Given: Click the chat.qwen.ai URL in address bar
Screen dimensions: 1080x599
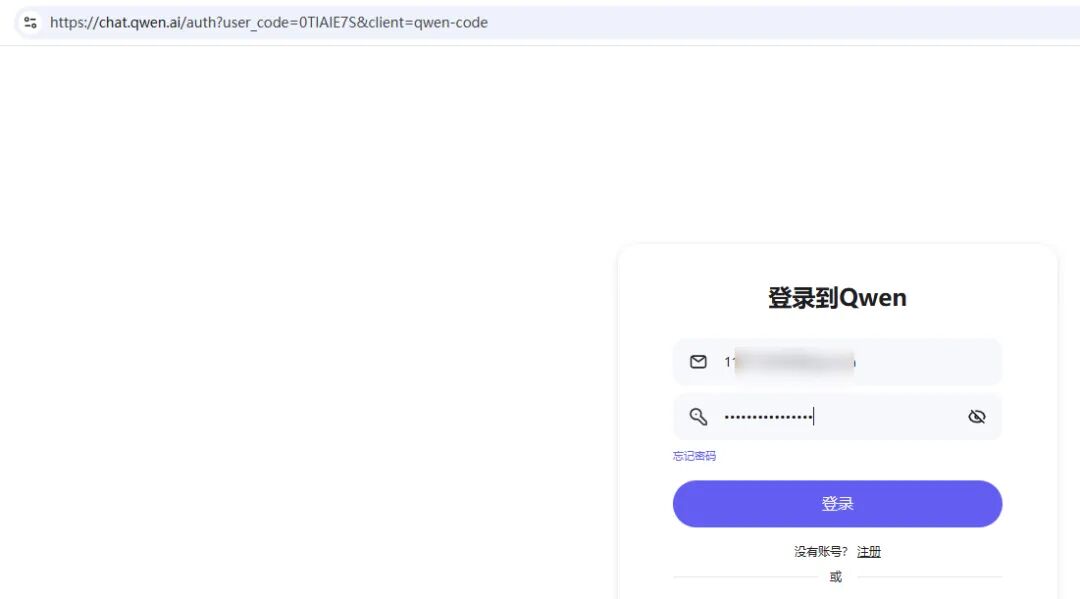Looking at the screenshot, I should click(x=269, y=22).
